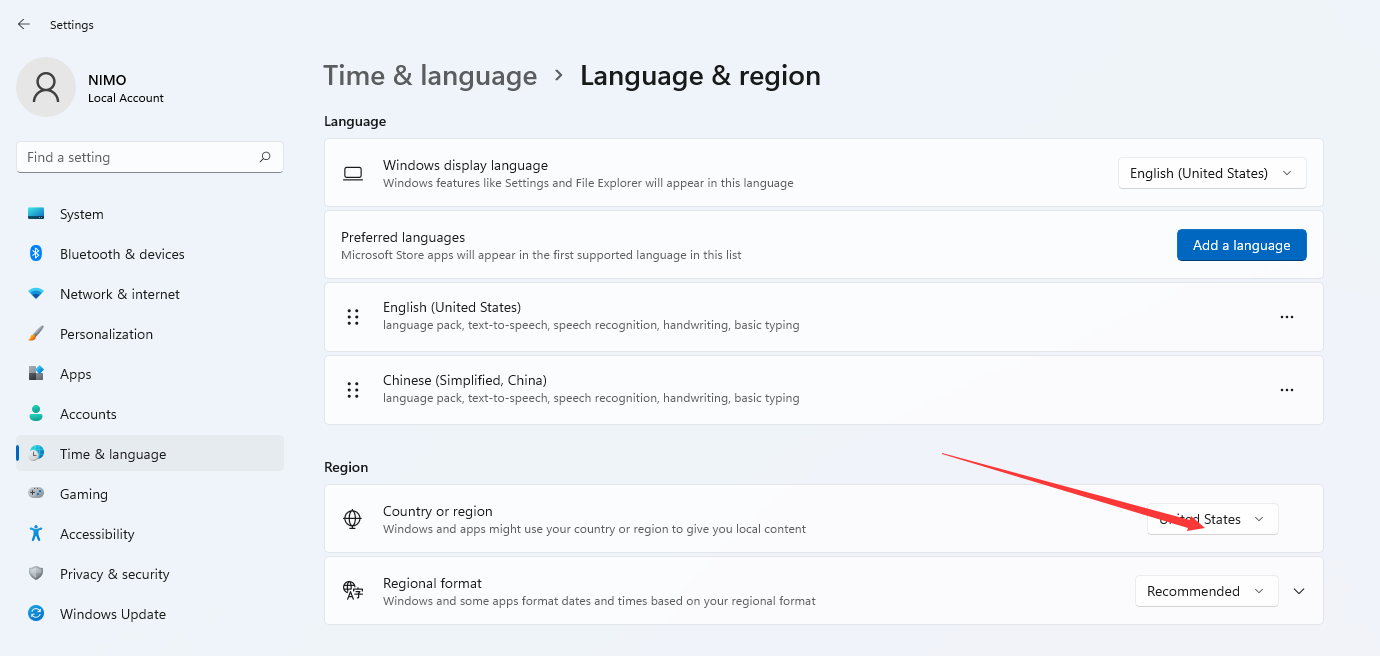
Task: Click the back arrow icon
Action: 24,24
